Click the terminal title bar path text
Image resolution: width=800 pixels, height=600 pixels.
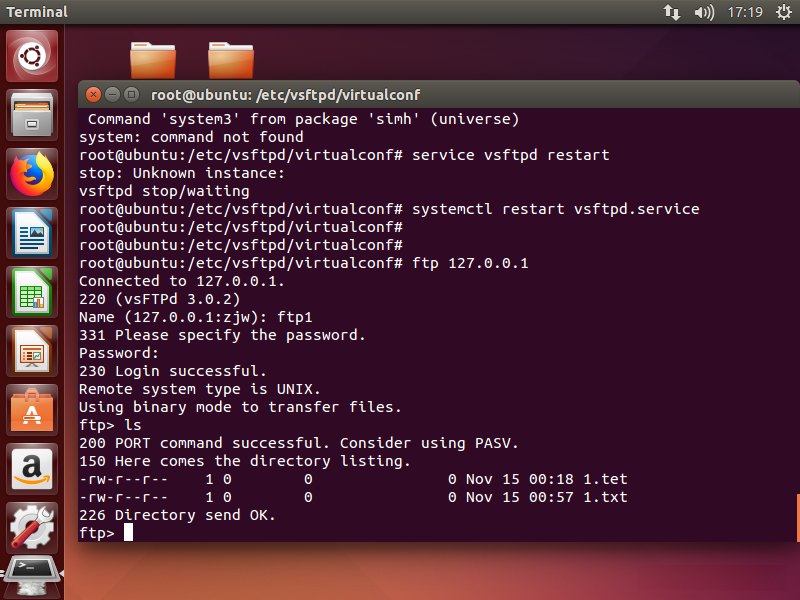pos(285,95)
